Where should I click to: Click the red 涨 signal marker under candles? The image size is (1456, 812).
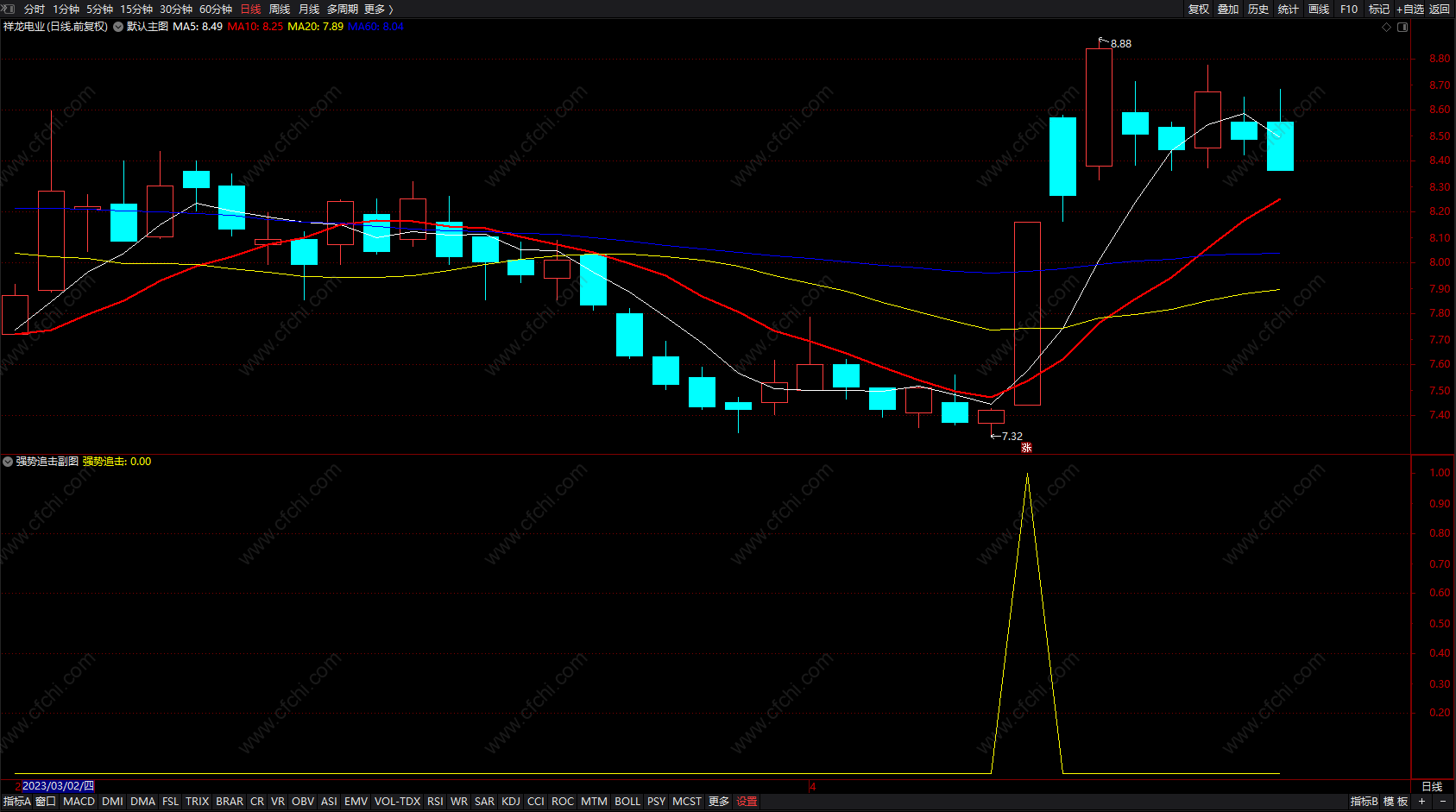pyautogui.click(x=1026, y=447)
